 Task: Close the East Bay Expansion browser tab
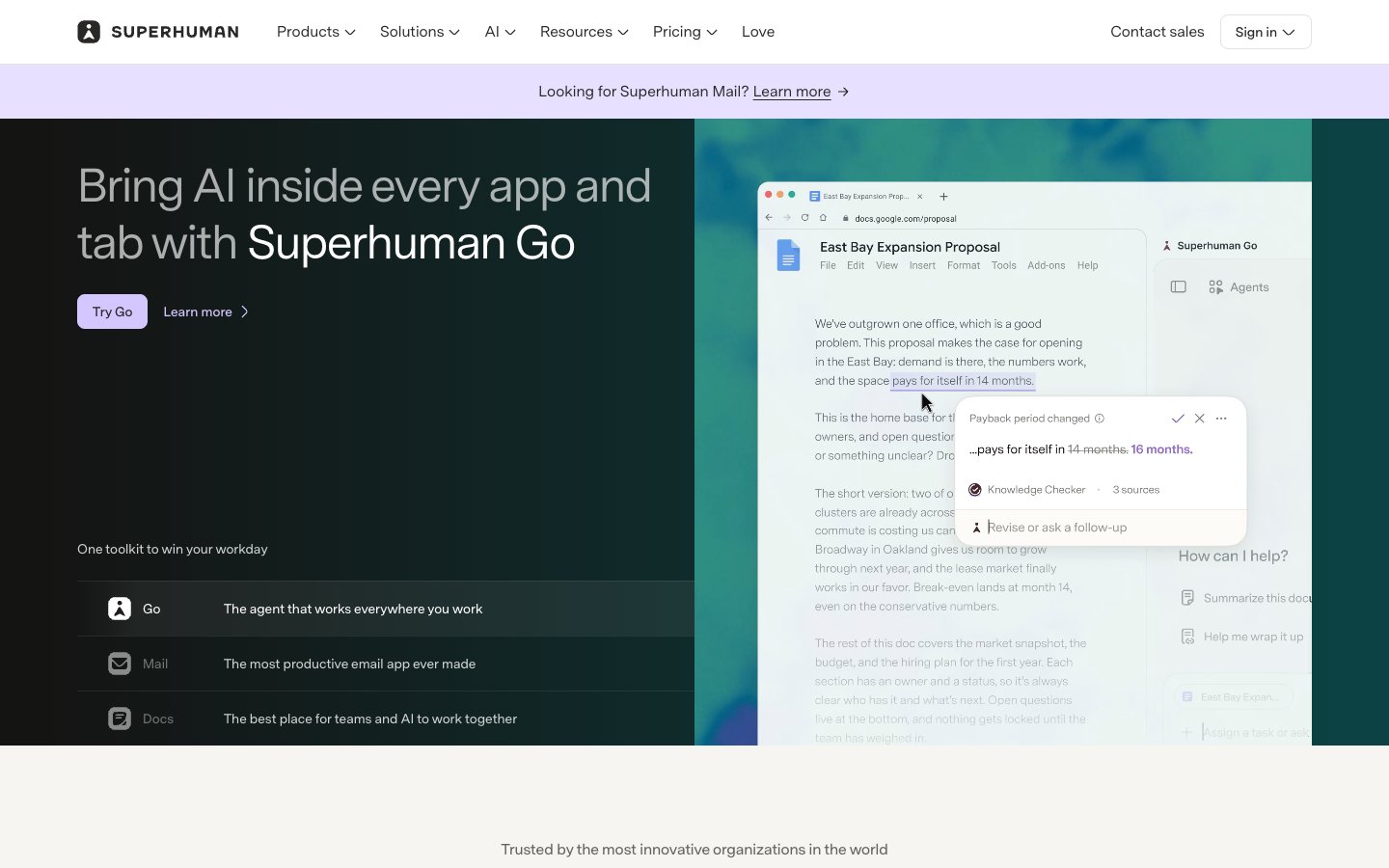coord(919,196)
